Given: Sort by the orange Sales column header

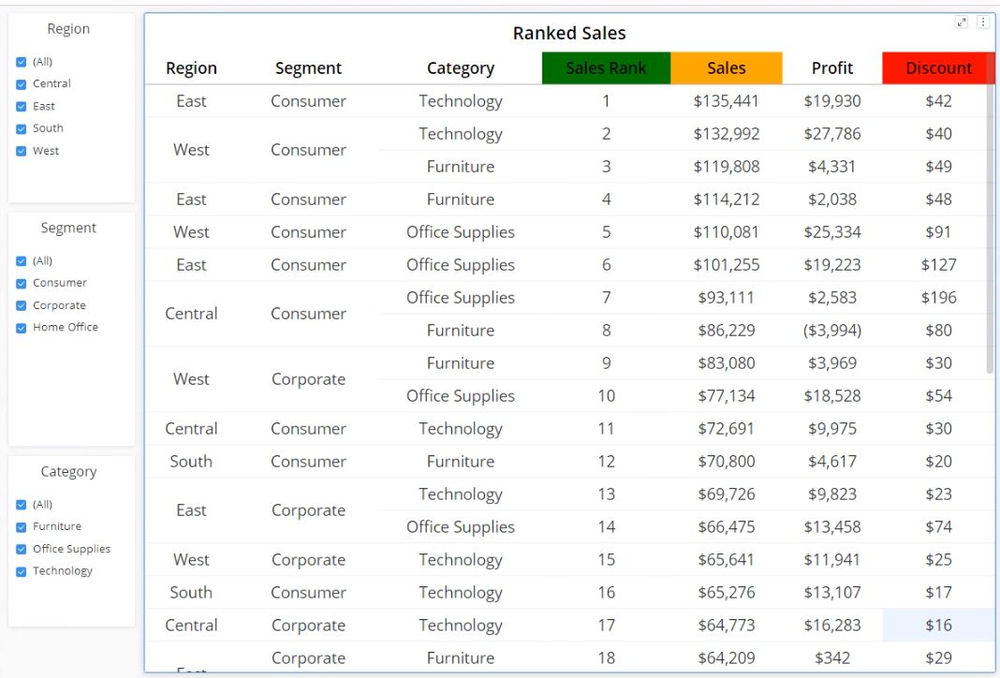Looking at the screenshot, I should tap(726, 68).
